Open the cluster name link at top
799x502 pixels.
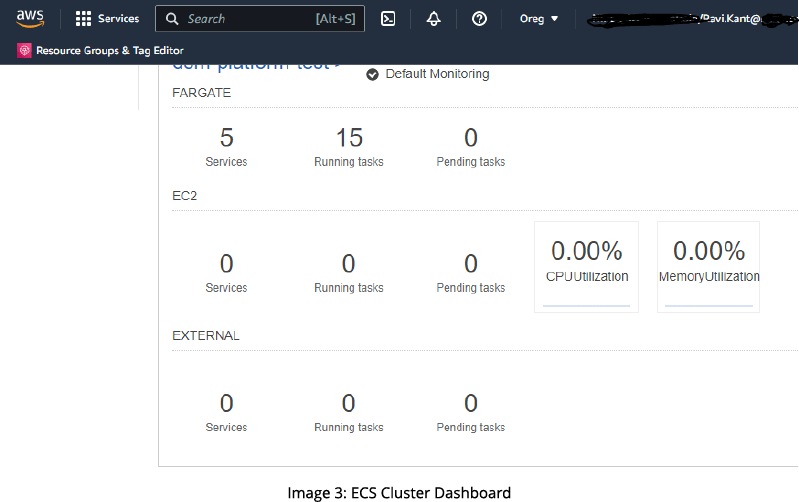256,66
